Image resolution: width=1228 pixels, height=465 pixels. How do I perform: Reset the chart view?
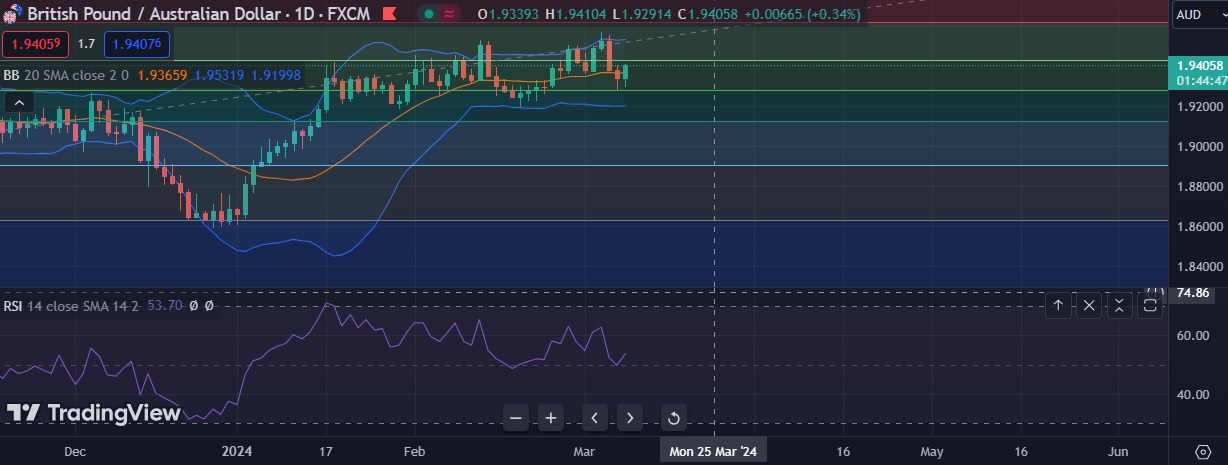[673, 418]
